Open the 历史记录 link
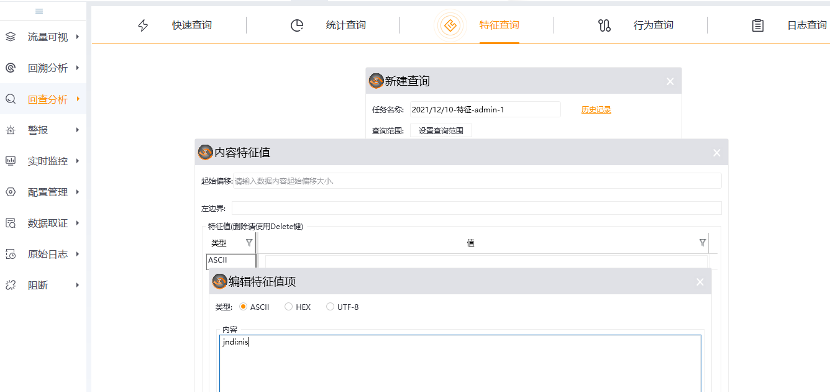 pyautogui.click(x=596, y=110)
